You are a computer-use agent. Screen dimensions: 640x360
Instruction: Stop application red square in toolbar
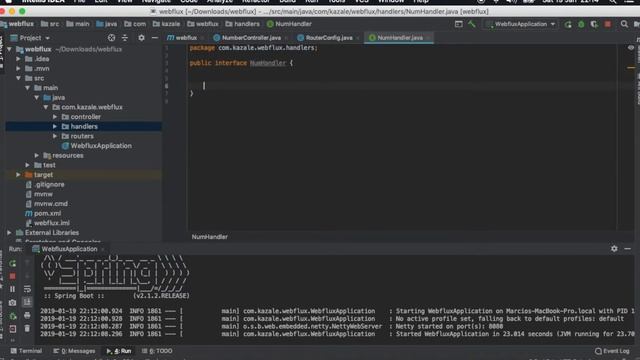tap(608, 24)
